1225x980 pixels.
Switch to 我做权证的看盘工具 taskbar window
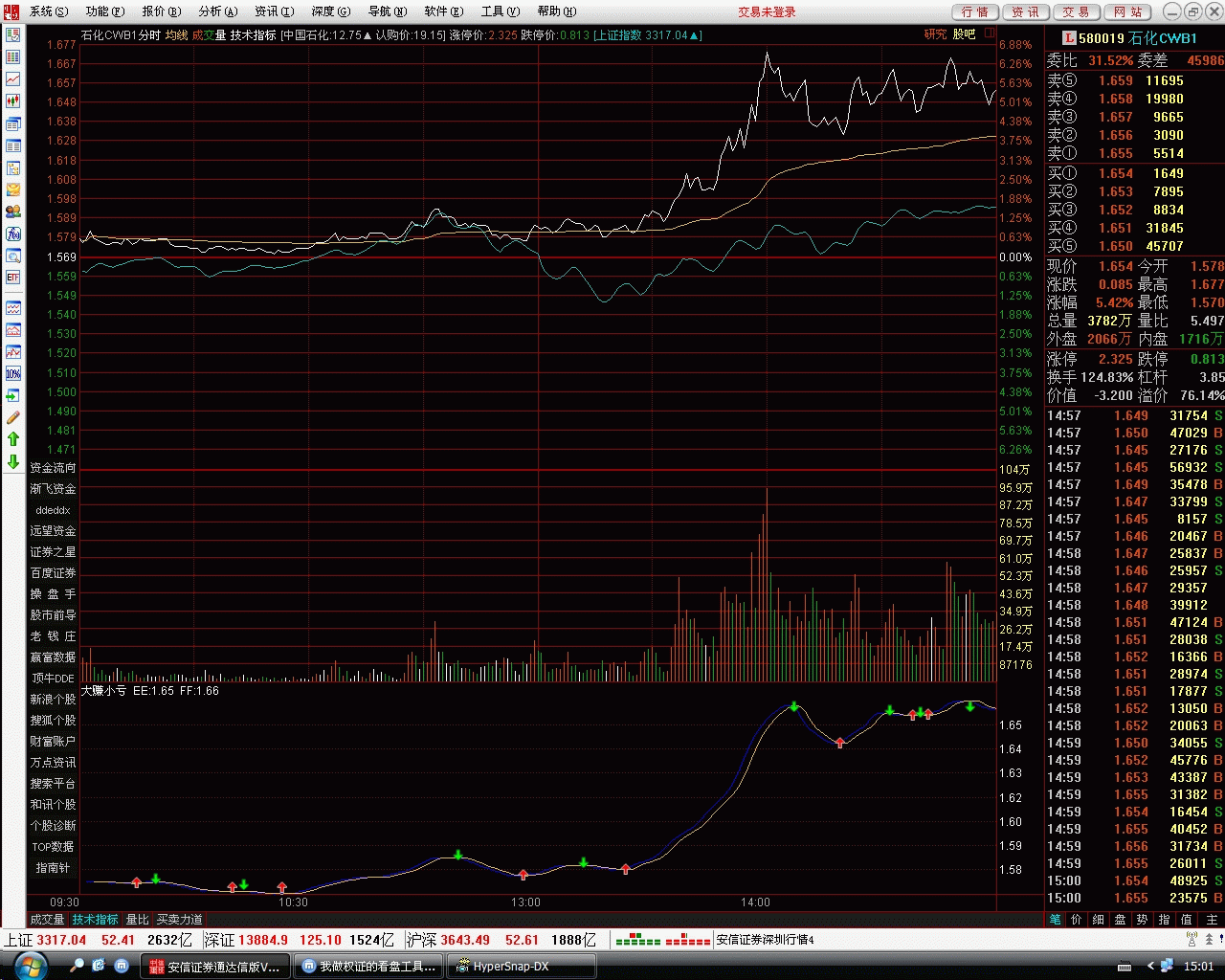368,966
